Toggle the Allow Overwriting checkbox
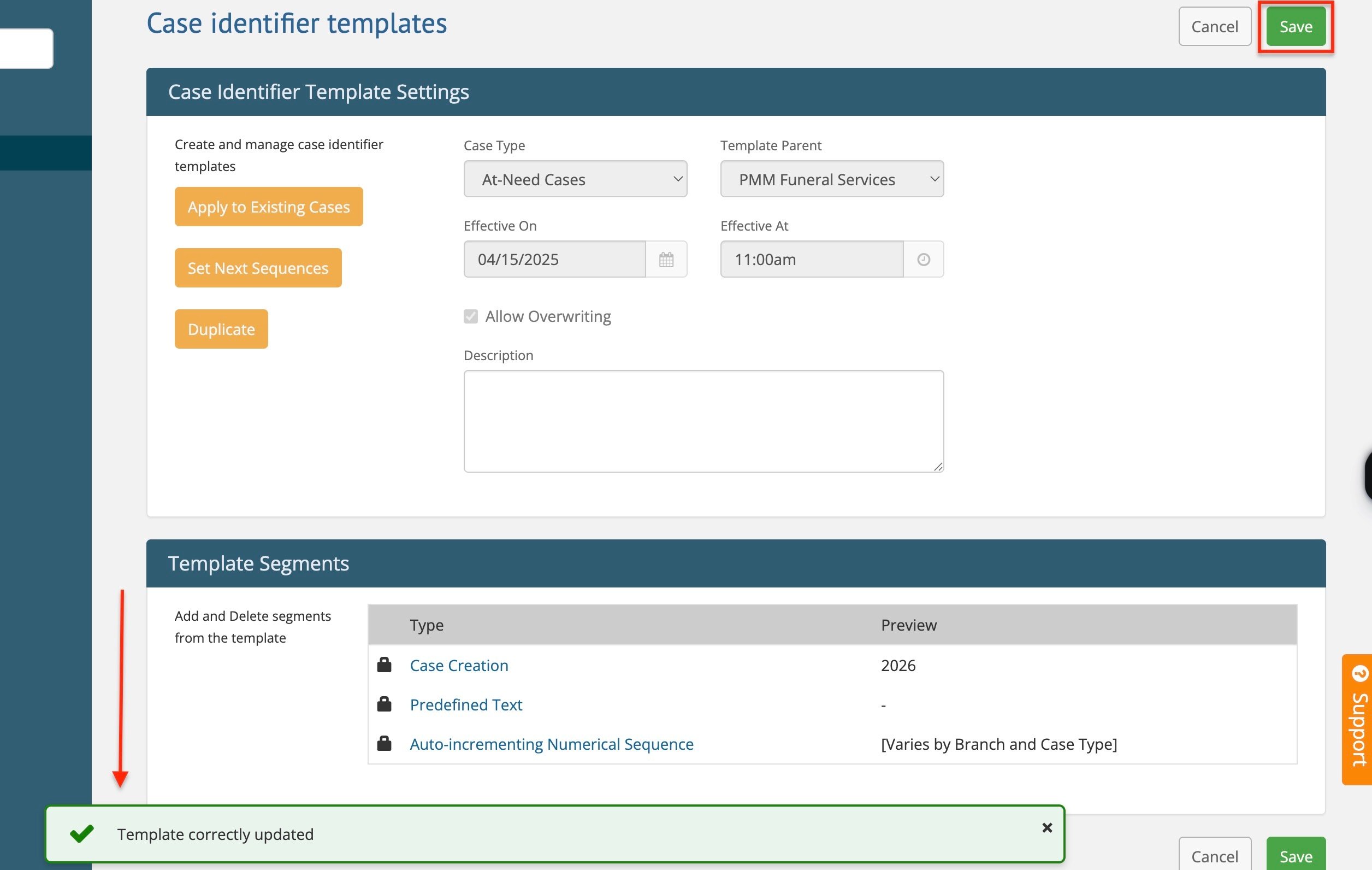Screen dimensions: 1372x870 [x=471, y=316]
